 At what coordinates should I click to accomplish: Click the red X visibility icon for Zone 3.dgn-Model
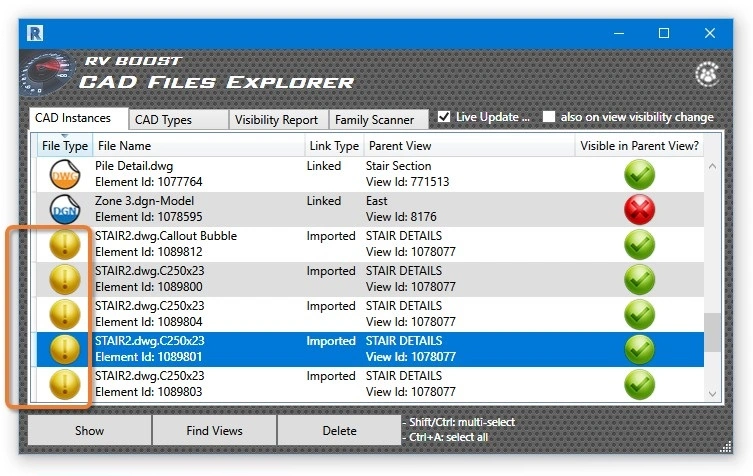(639, 210)
